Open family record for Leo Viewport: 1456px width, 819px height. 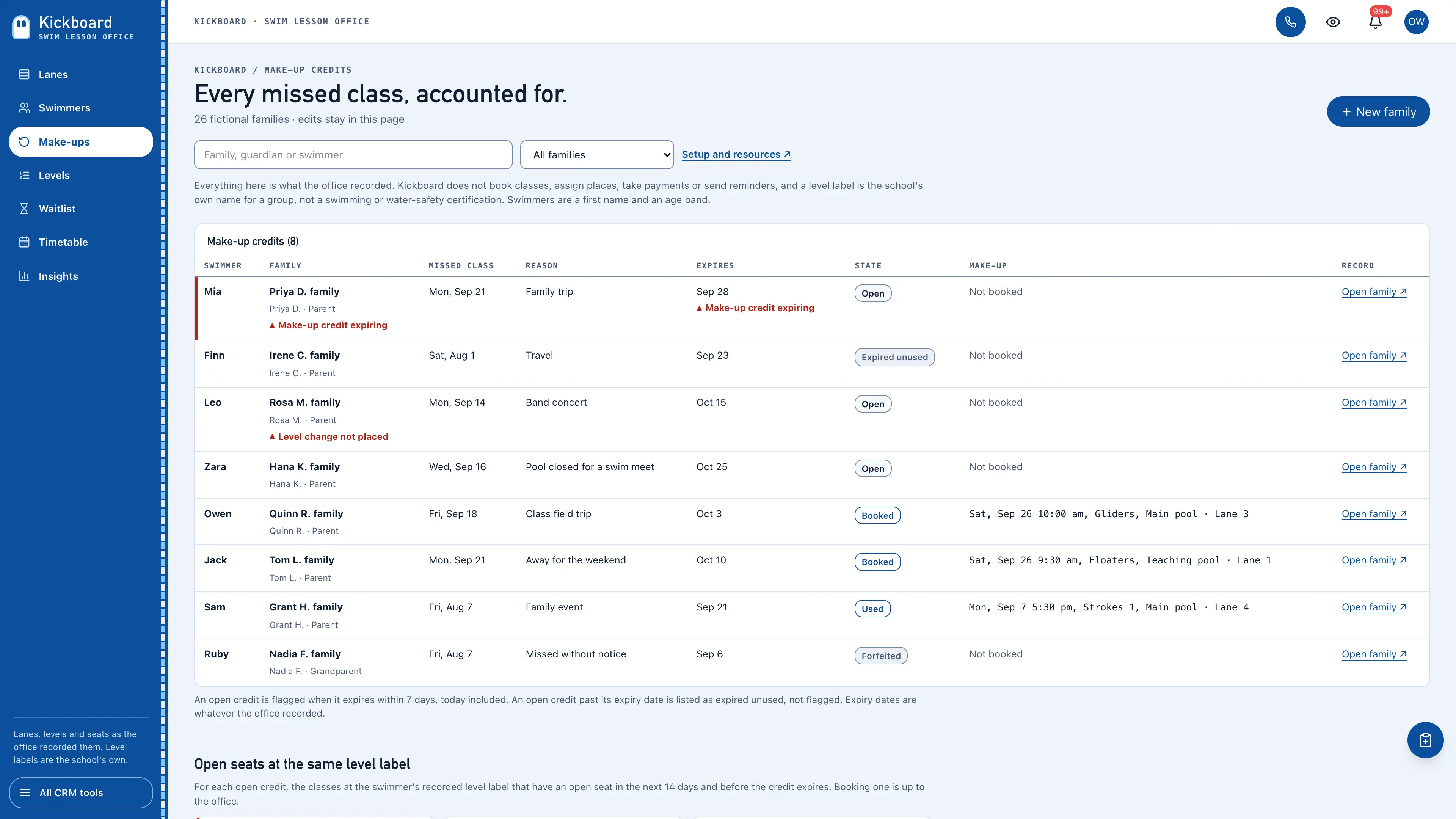coord(1374,402)
